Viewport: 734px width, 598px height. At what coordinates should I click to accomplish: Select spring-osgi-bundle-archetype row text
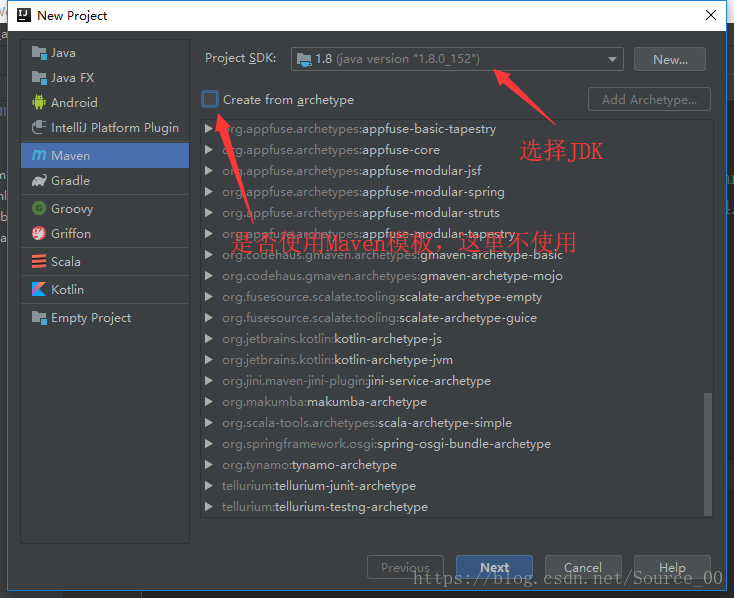[387, 444]
